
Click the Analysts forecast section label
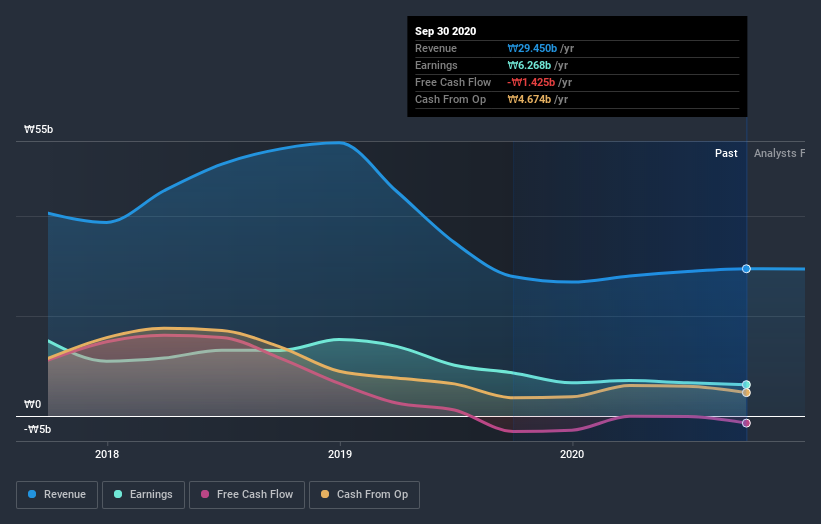[x=779, y=153]
